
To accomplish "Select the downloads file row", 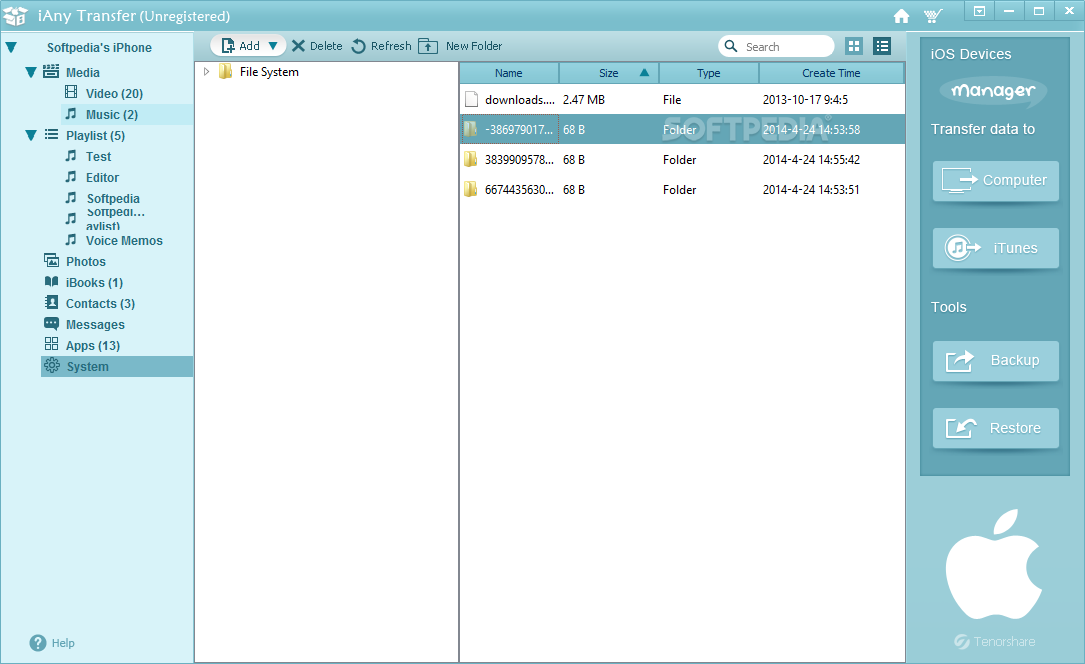I will (682, 100).
